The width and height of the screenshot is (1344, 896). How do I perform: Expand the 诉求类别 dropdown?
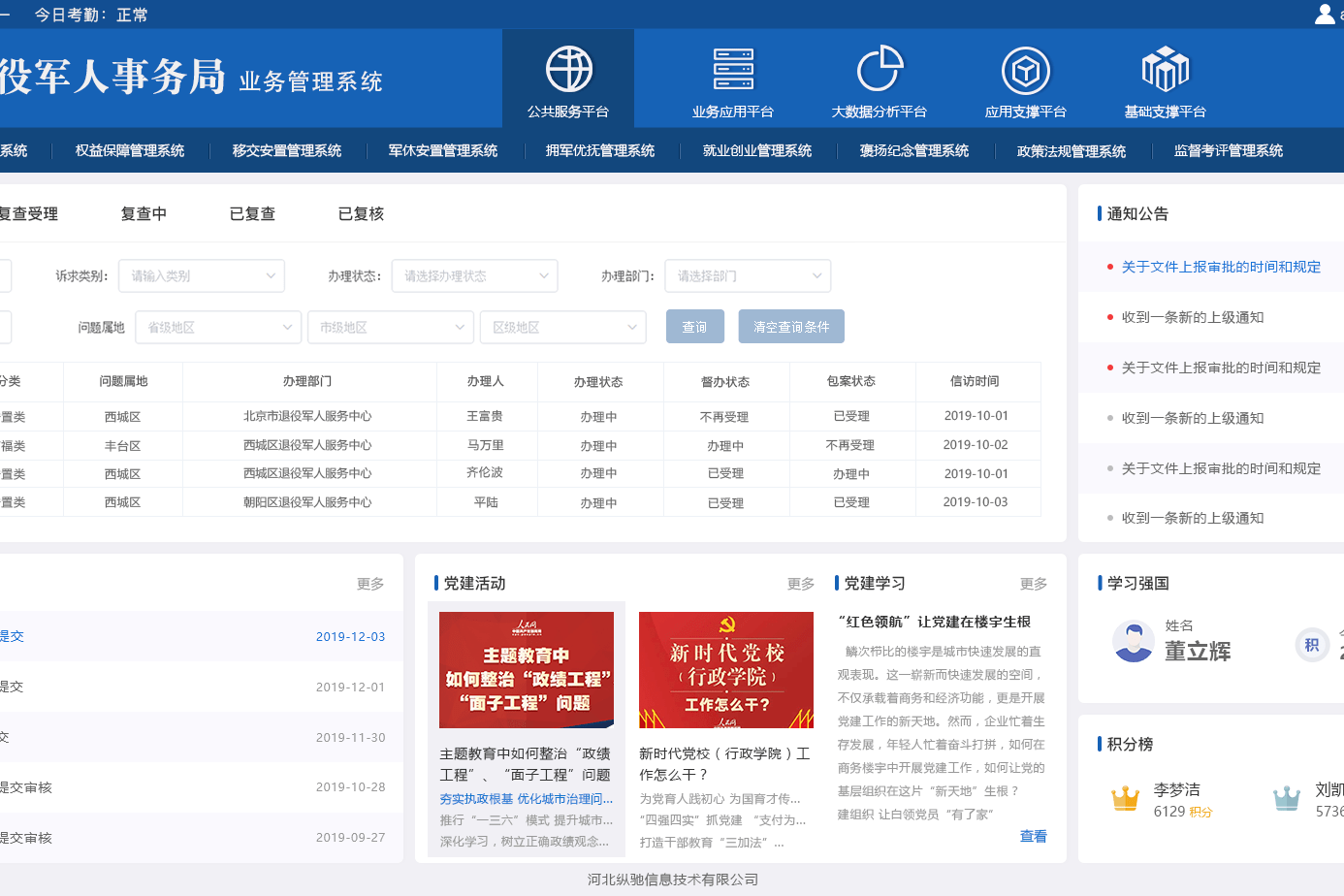[202, 276]
